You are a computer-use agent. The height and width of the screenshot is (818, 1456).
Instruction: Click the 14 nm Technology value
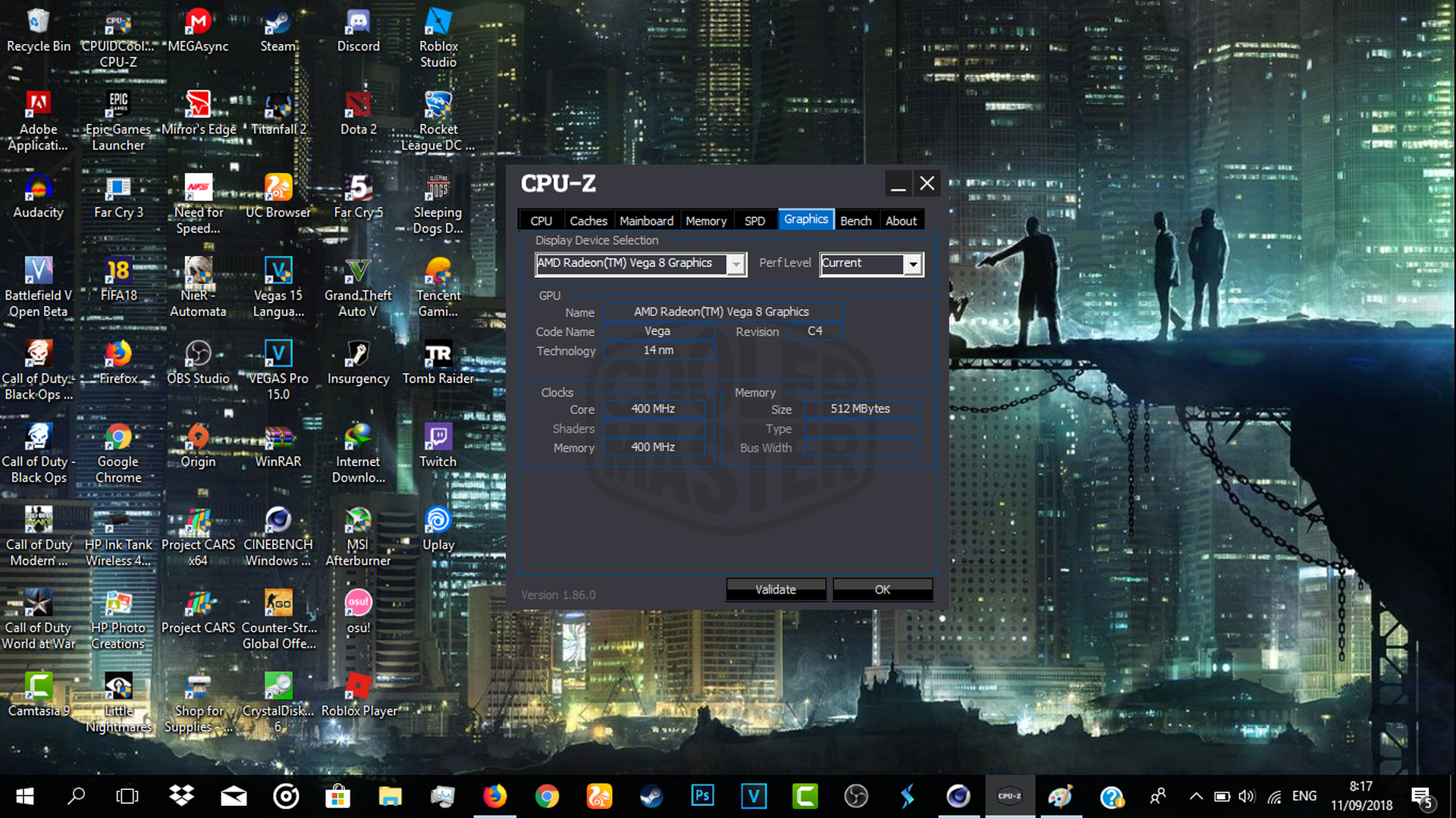(658, 350)
